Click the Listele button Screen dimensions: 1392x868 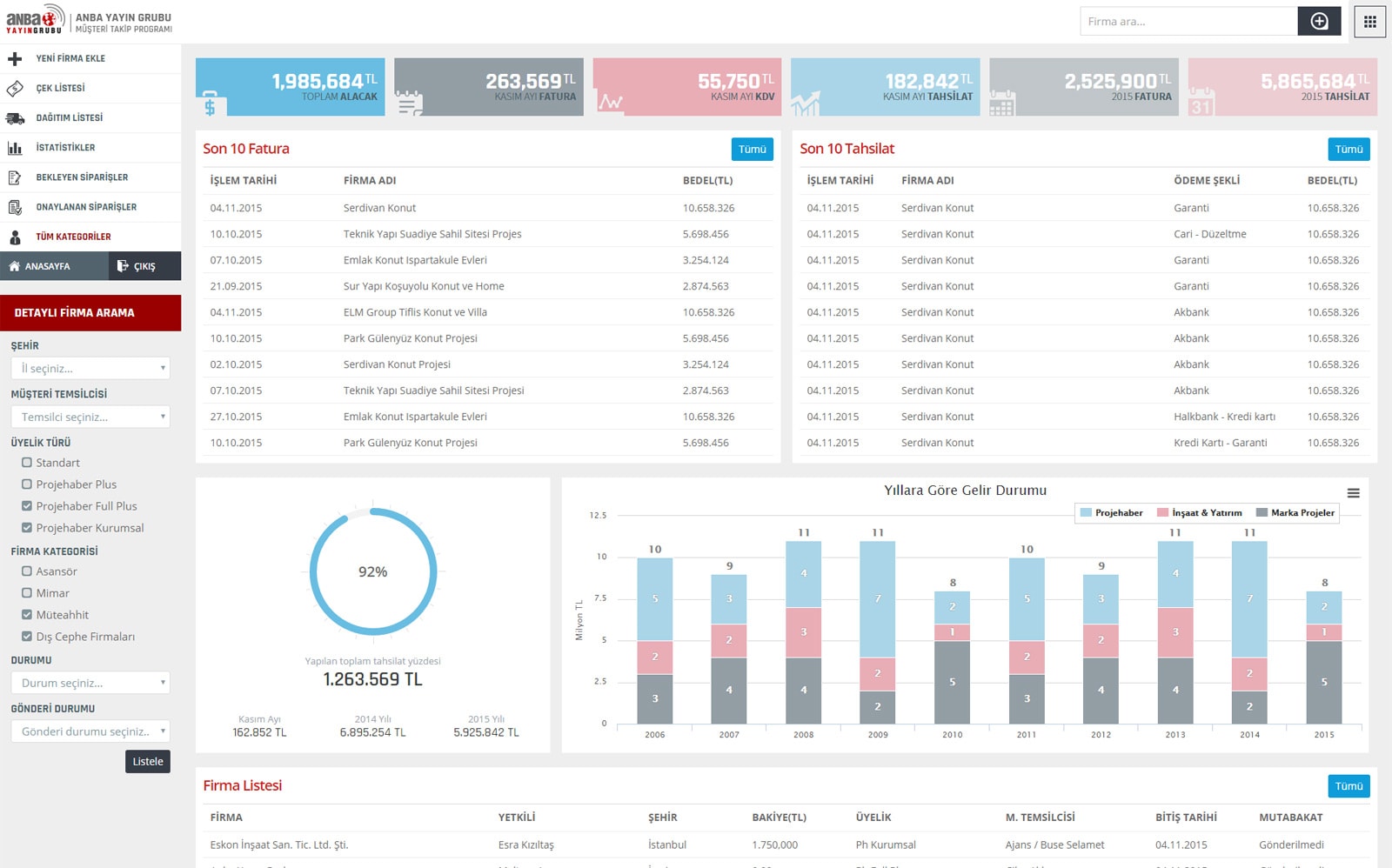(x=147, y=762)
